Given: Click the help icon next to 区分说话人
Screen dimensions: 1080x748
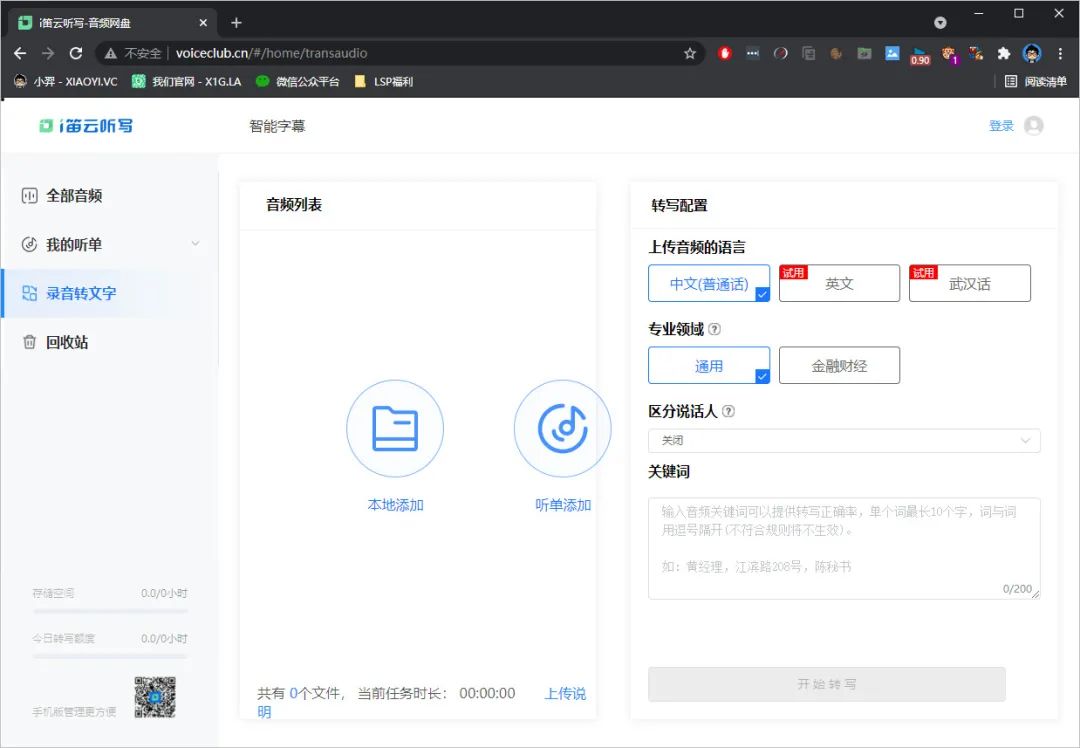Looking at the screenshot, I should point(728,411).
